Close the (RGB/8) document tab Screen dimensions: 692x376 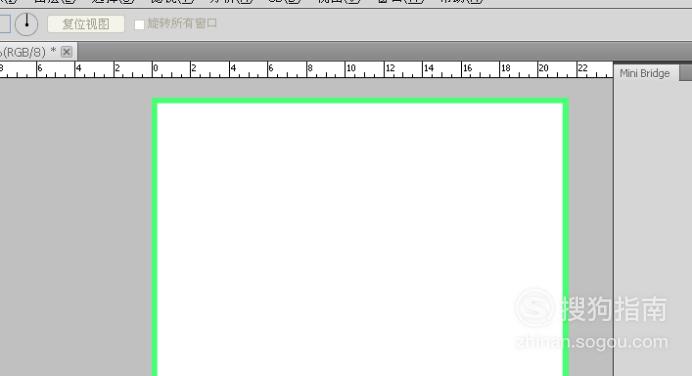[66, 52]
